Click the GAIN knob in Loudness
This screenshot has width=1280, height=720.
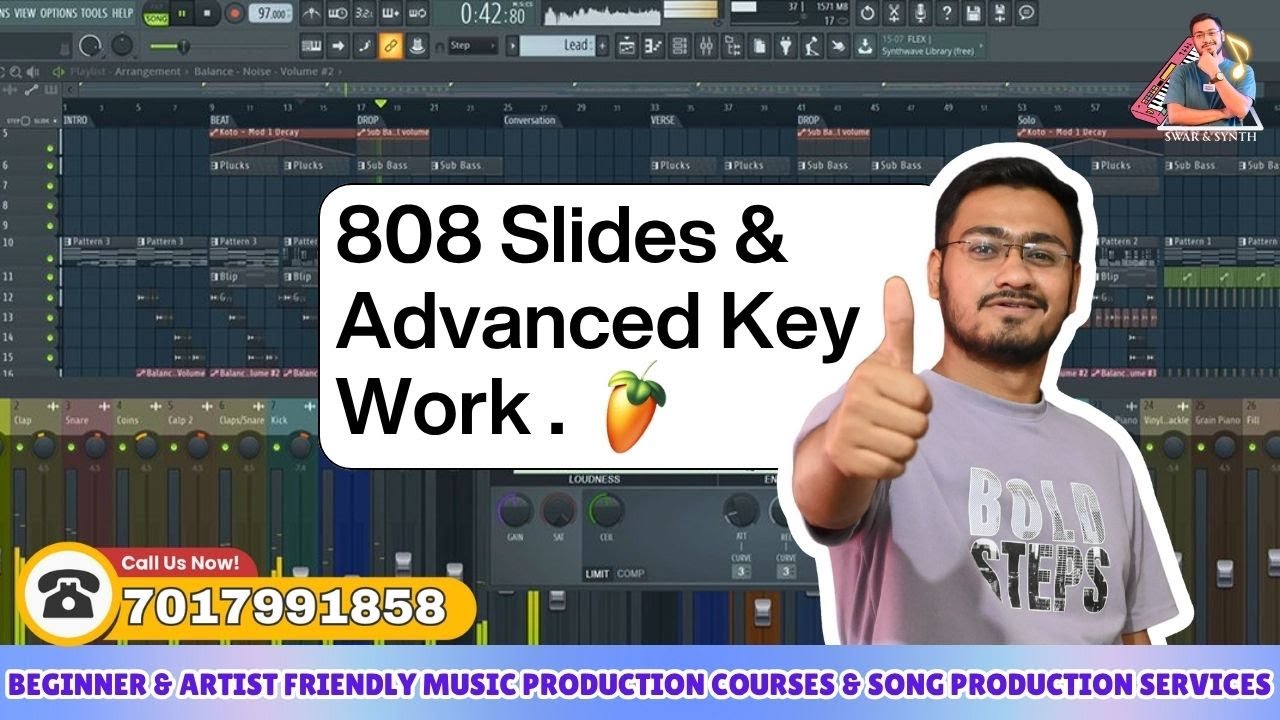[x=515, y=510]
